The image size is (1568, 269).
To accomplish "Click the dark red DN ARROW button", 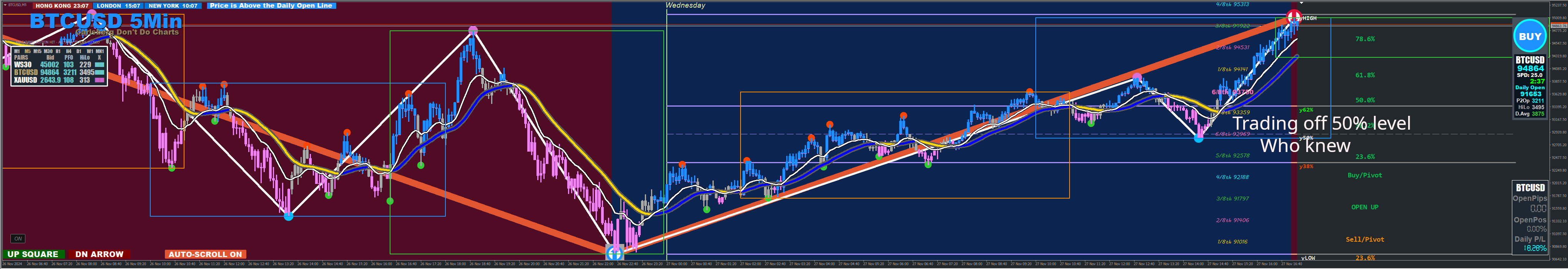I will 99,254.
